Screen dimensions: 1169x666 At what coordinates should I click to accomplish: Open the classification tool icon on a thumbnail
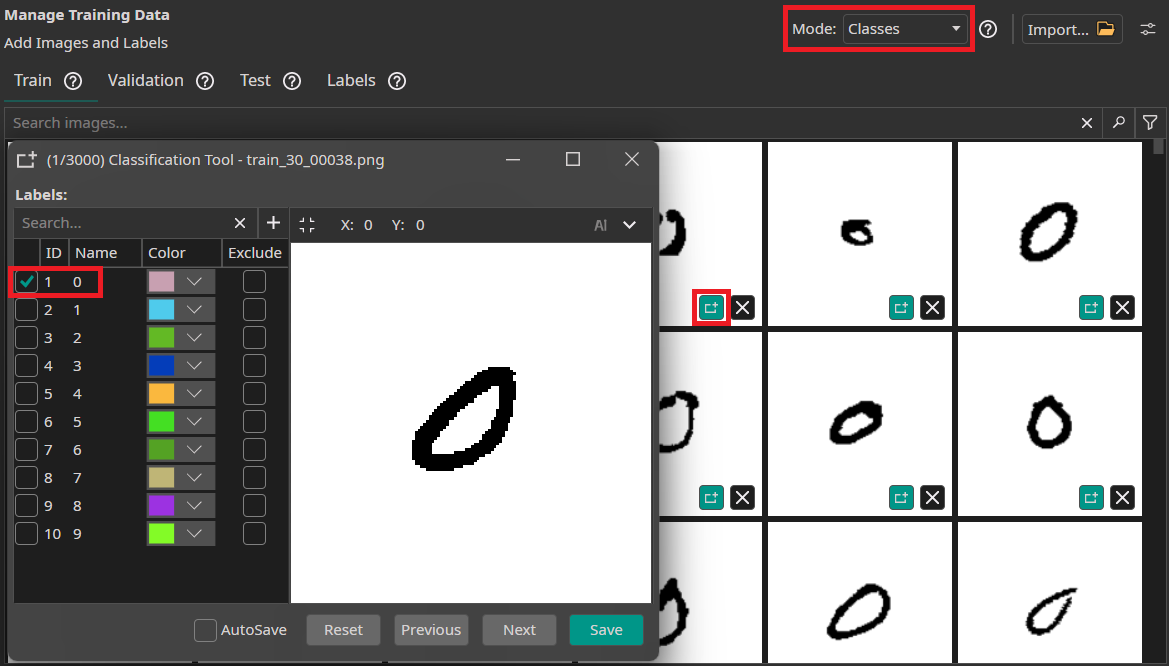coord(711,307)
